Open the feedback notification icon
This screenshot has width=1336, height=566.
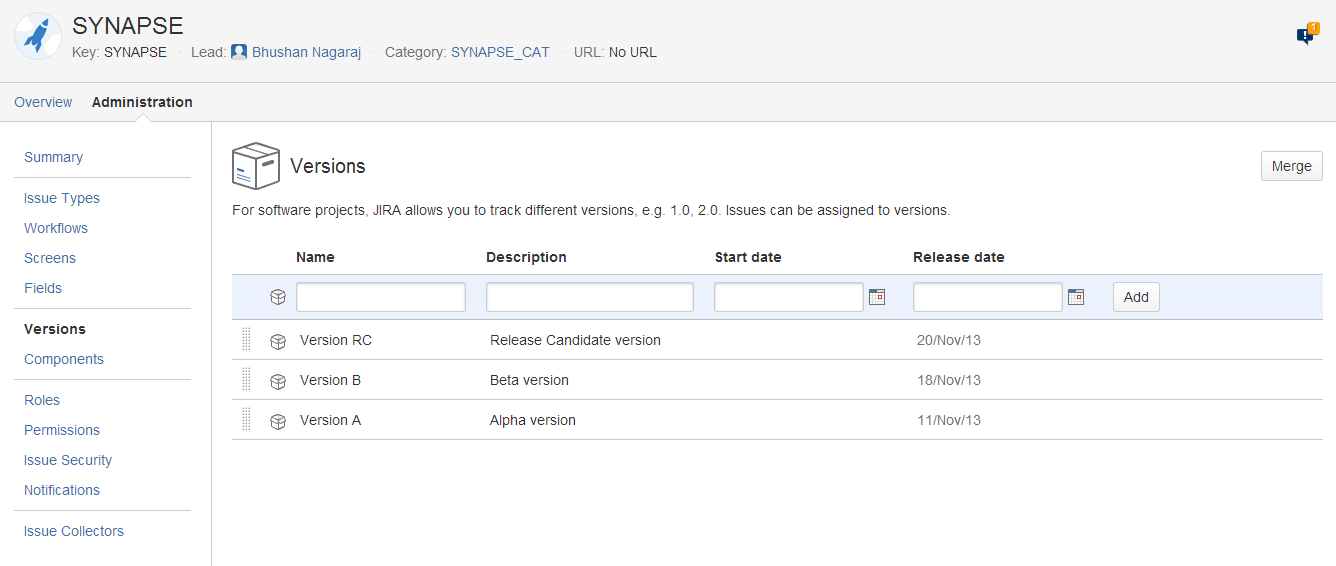[1305, 36]
